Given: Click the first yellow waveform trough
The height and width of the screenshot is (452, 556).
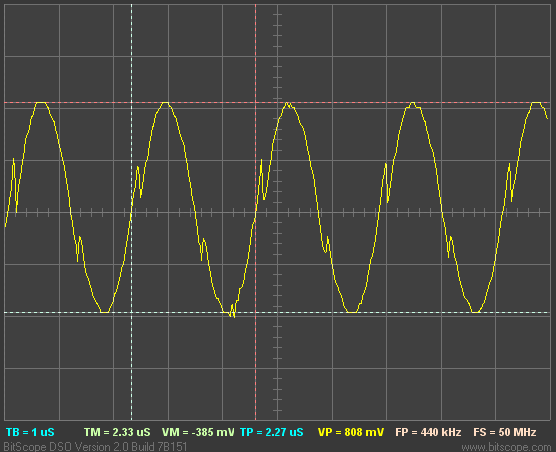Looking at the screenshot, I should pos(105,312).
